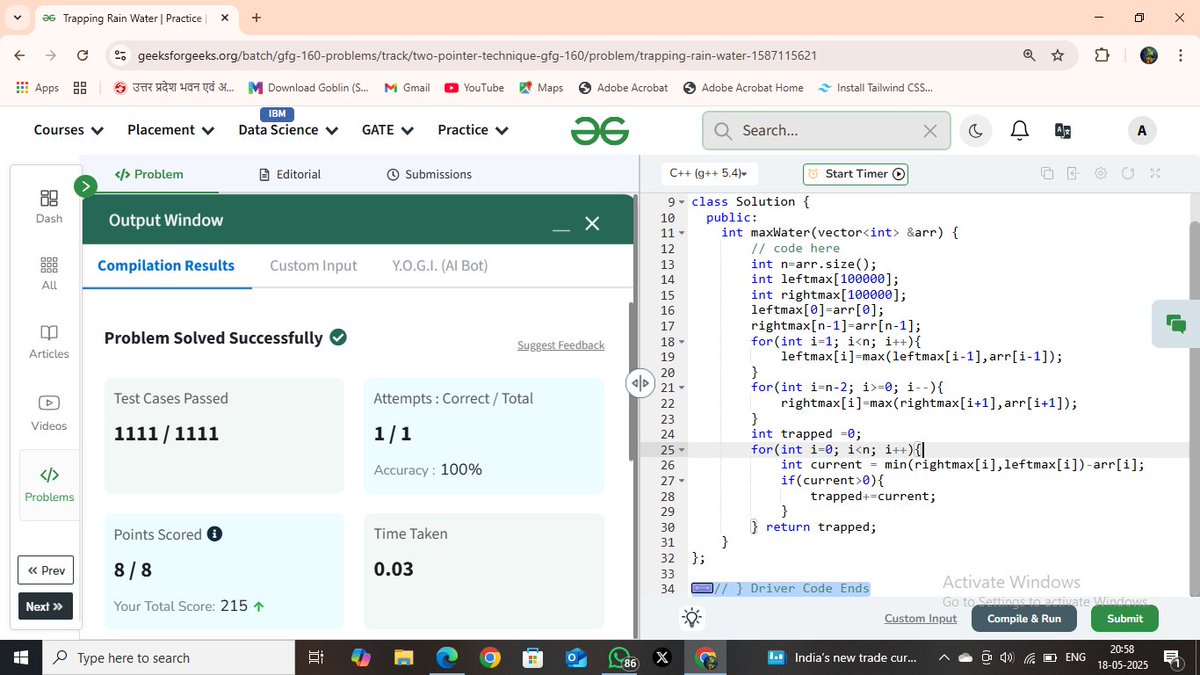Image resolution: width=1200 pixels, height=675 pixels.
Task: Toggle dark mode with the moon icon
Action: click(x=976, y=130)
